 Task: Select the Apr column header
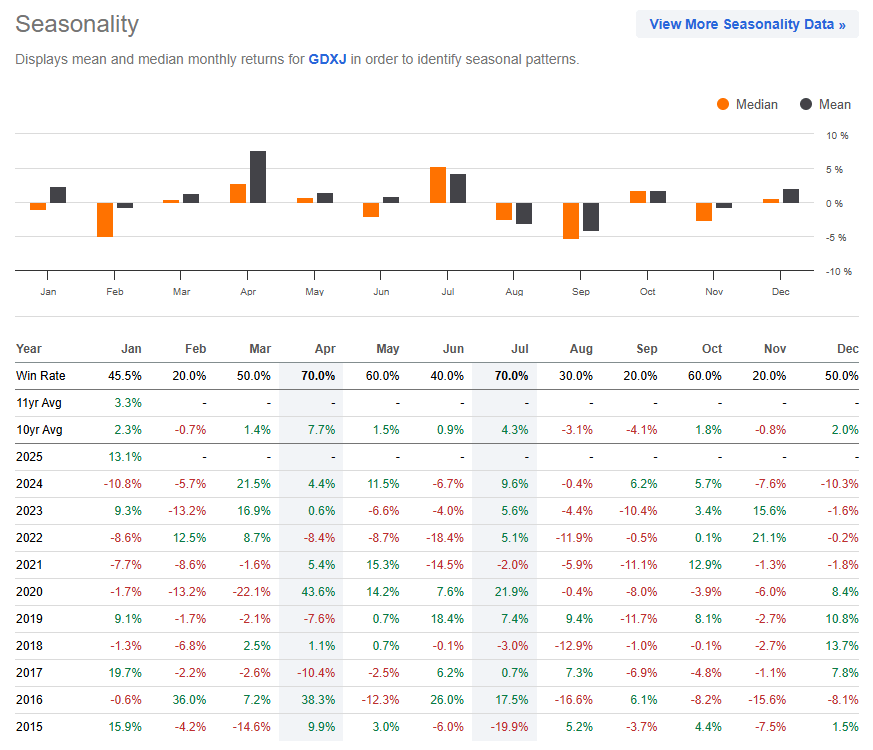pyautogui.click(x=325, y=349)
